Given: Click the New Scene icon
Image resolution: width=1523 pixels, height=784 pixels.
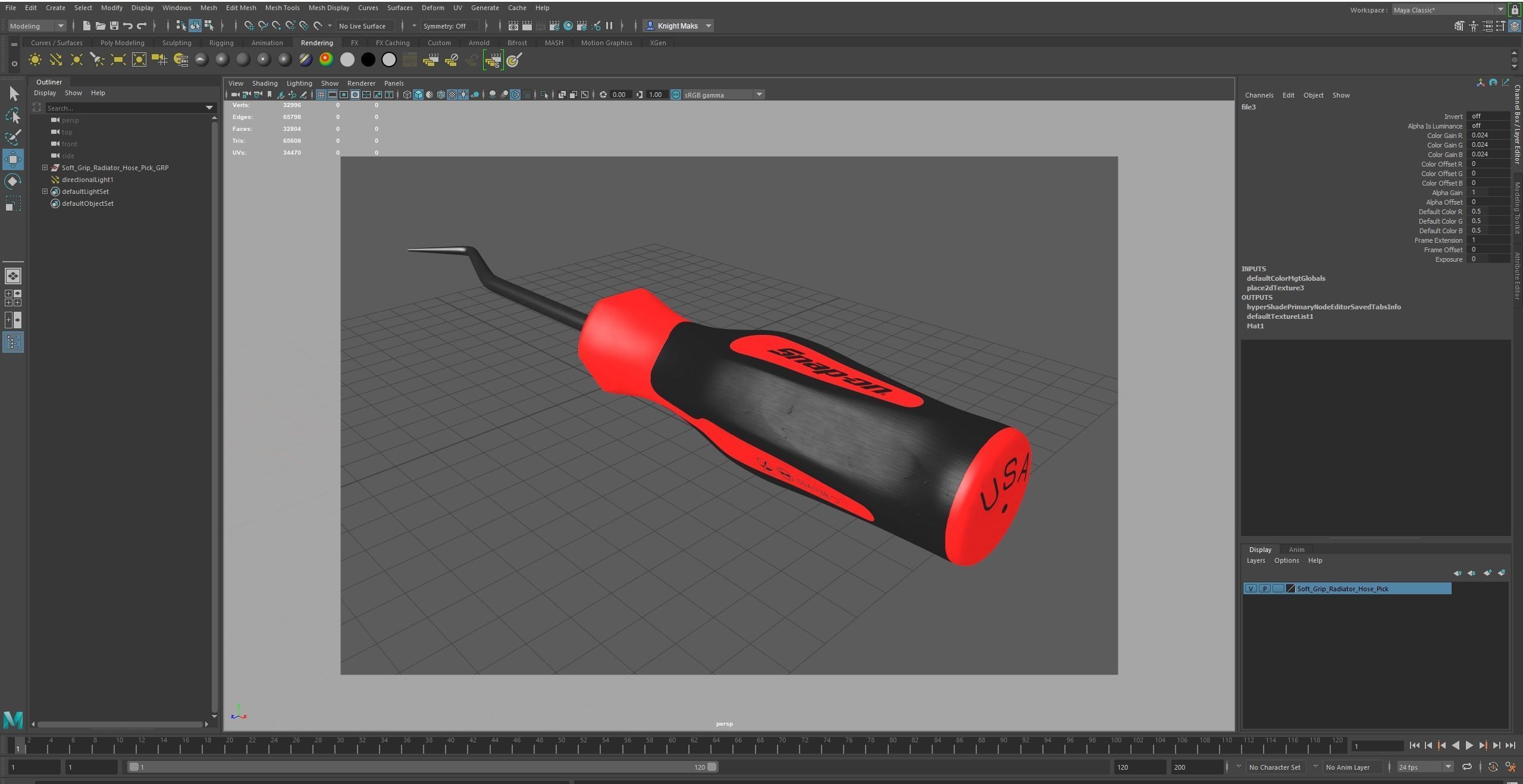Looking at the screenshot, I should [x=86, y=26].
